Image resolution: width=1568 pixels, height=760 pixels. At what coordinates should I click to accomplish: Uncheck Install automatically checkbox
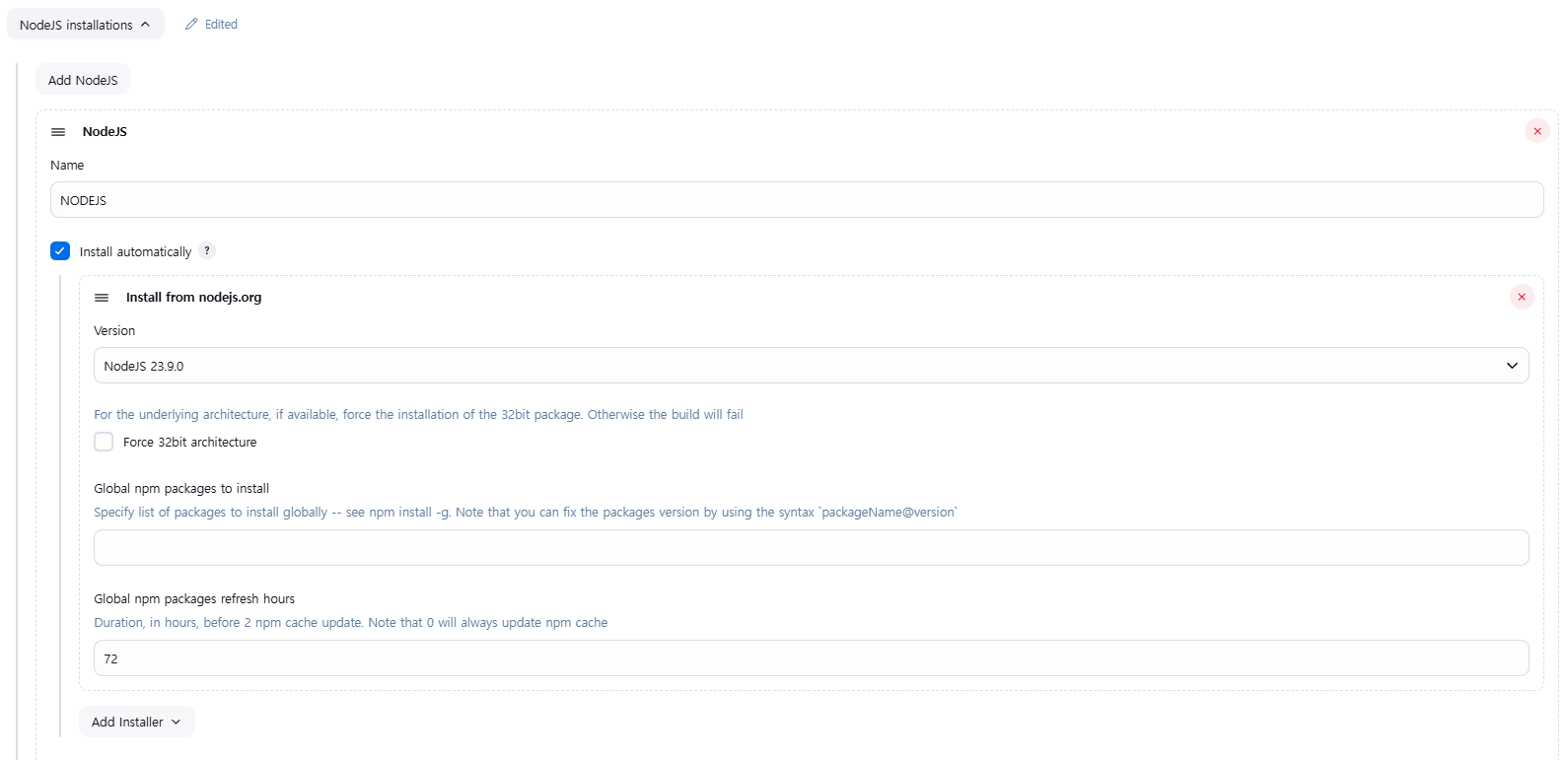[x=60, y=251]
